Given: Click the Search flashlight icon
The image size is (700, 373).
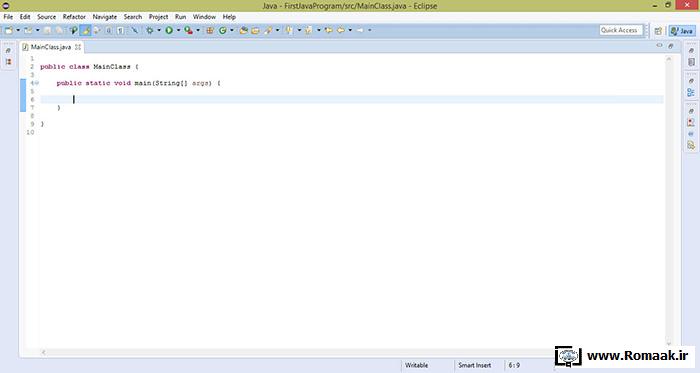Looking at the screenshot, I should point(268,30).
